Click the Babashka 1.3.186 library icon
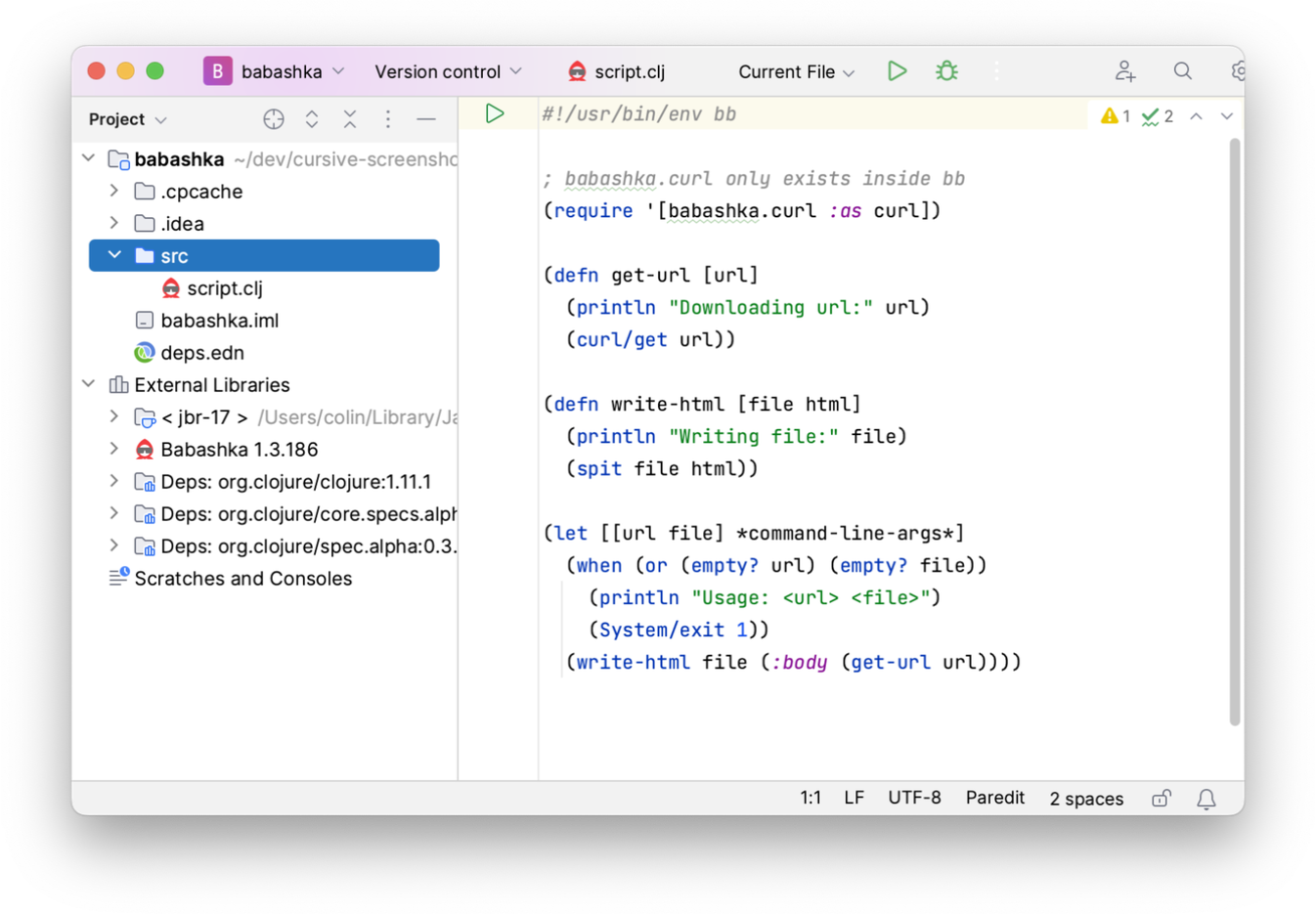1316x914 pixels. 145,450
